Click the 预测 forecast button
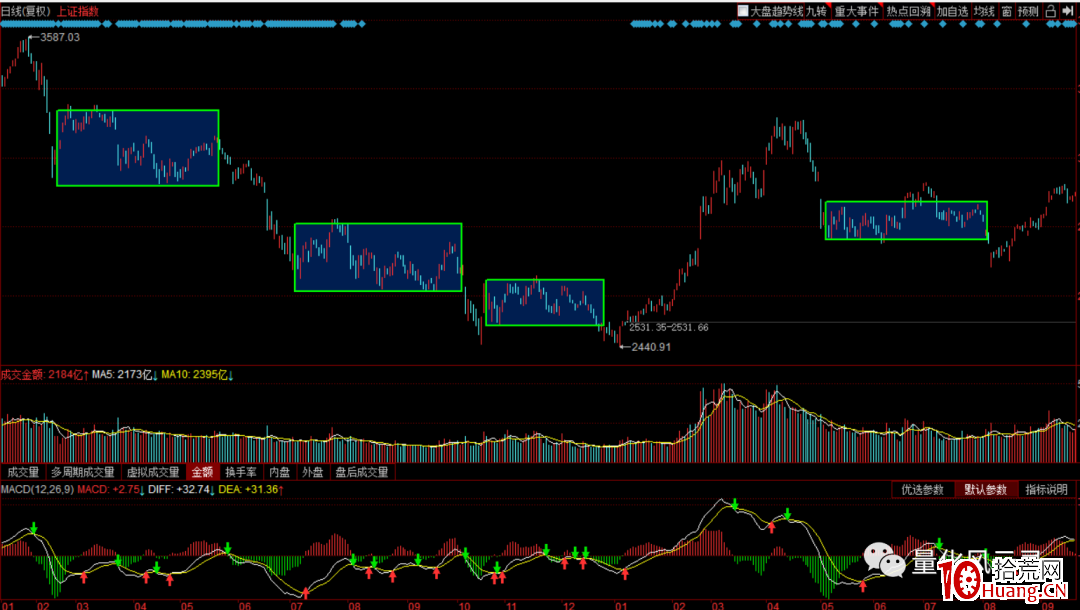The width and height of the screenshot is (1080, 610). point(1028,11)
